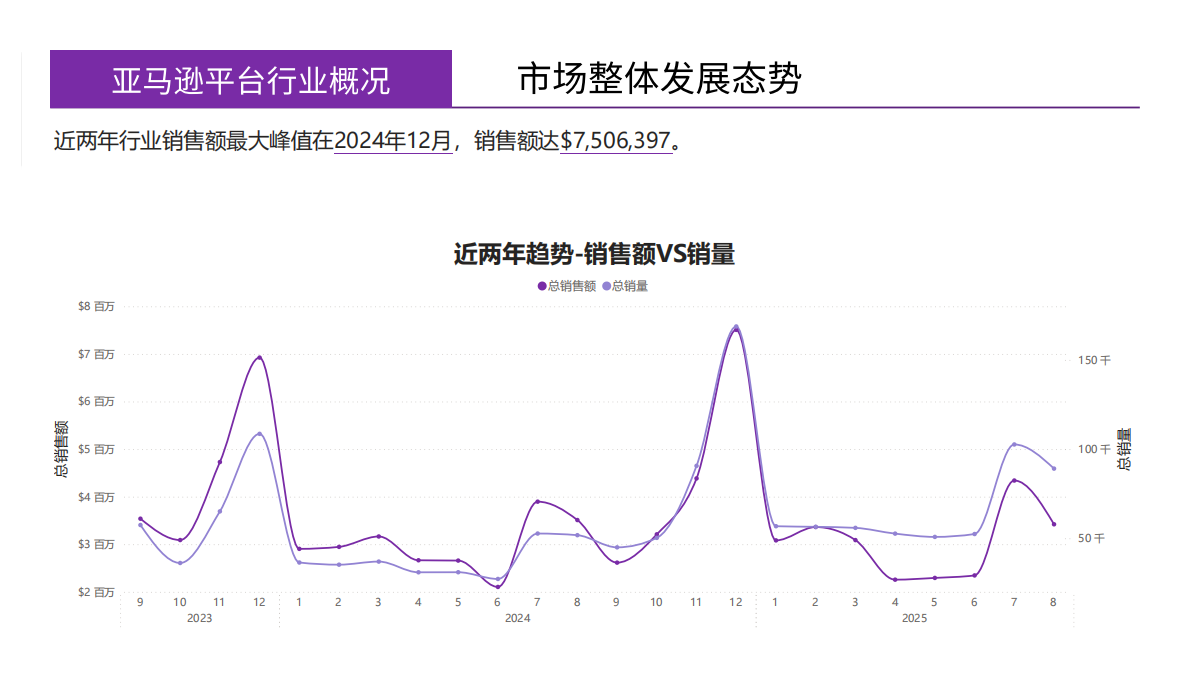This screenshot has height=688, width=1190.
Task: Click the 100 千 right-axis label
Action: (x=1094, y=449)
